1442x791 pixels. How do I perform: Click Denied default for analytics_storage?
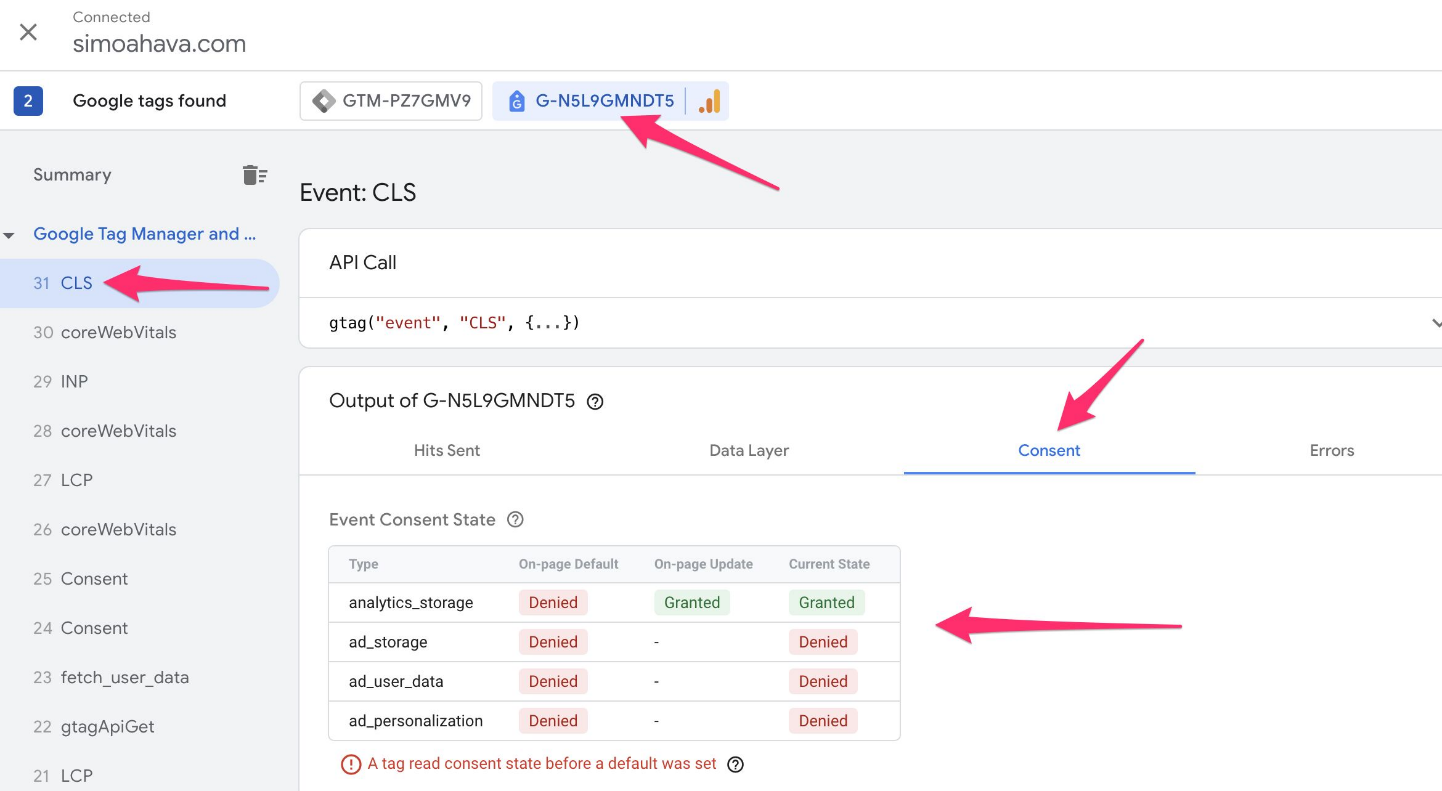coord(553,602)
